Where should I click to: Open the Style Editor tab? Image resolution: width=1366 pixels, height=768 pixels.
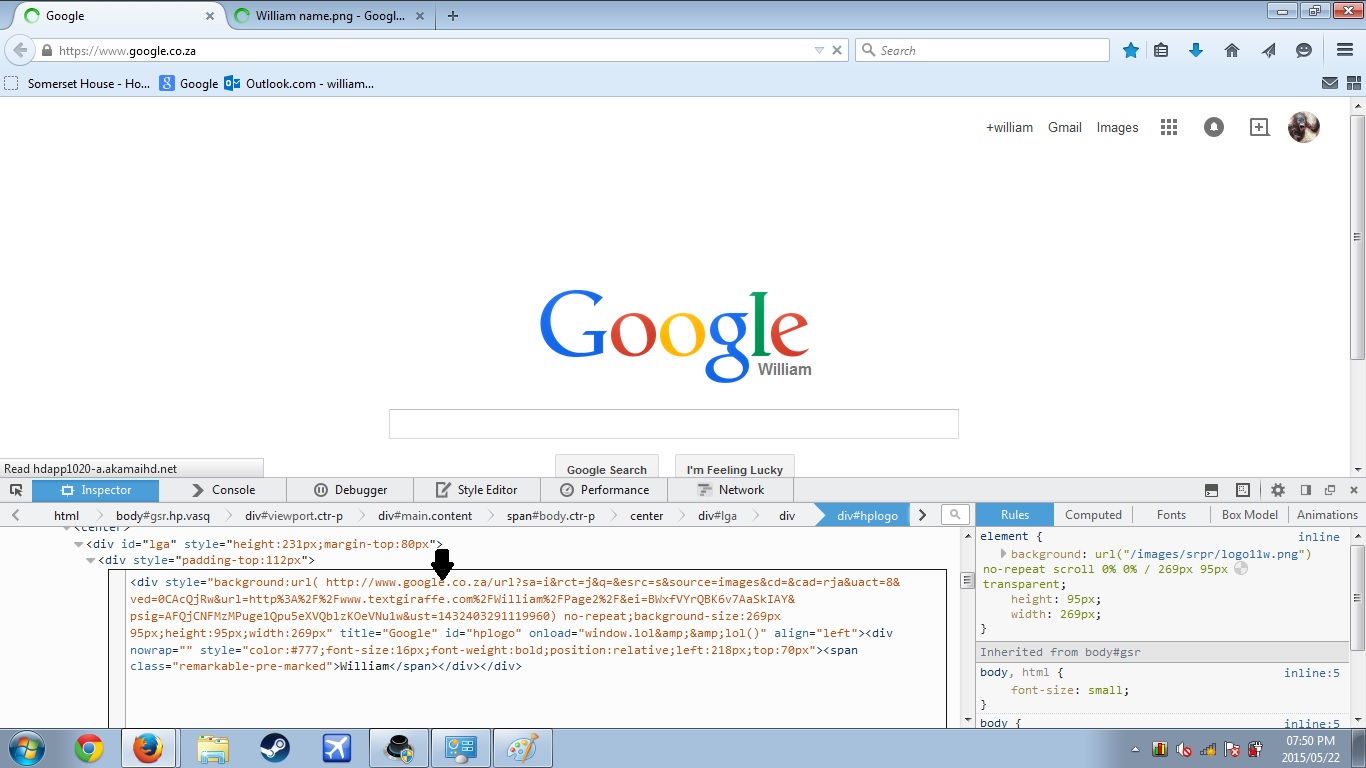(x=477, y=490)
